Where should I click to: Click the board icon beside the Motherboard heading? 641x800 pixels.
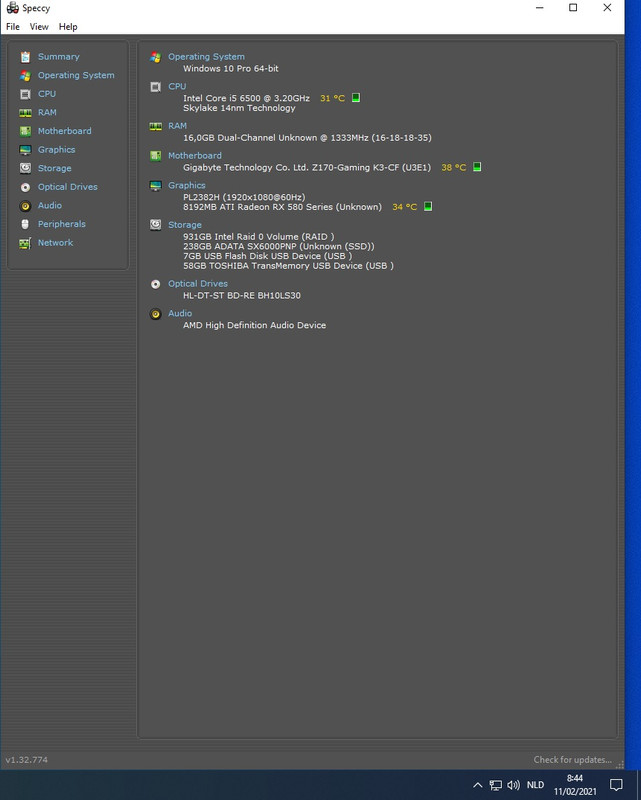click(x=156, y=156)
